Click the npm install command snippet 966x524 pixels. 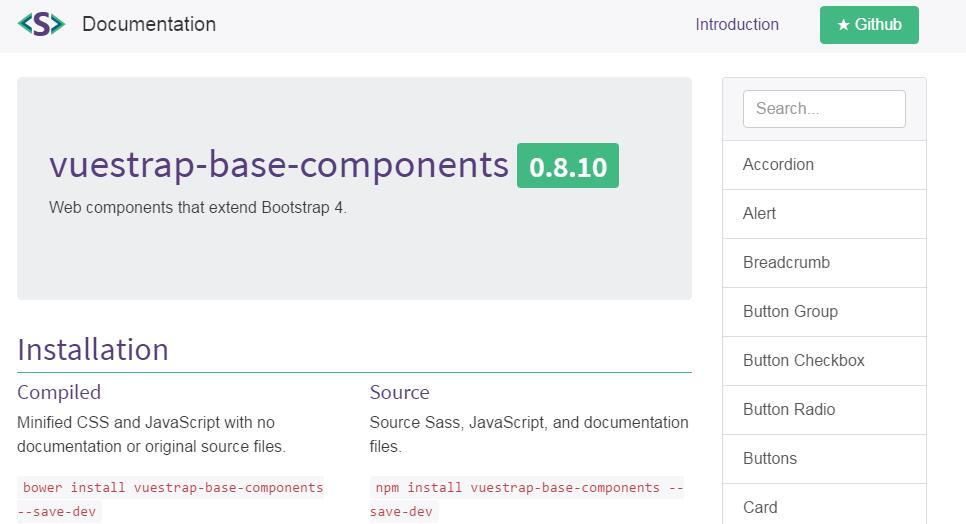point(528,488)
